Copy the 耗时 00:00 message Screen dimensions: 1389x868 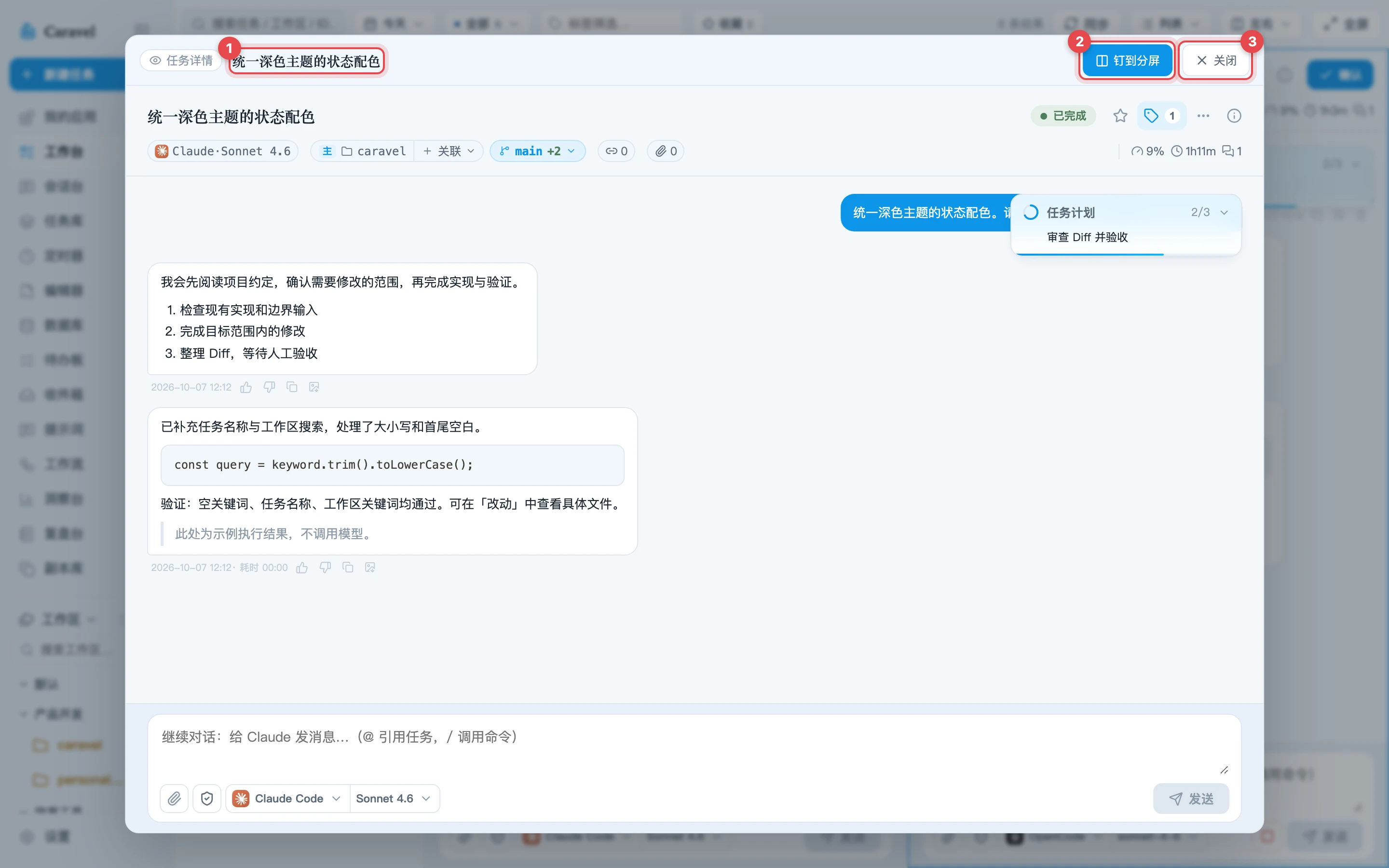tap(348, 568)
